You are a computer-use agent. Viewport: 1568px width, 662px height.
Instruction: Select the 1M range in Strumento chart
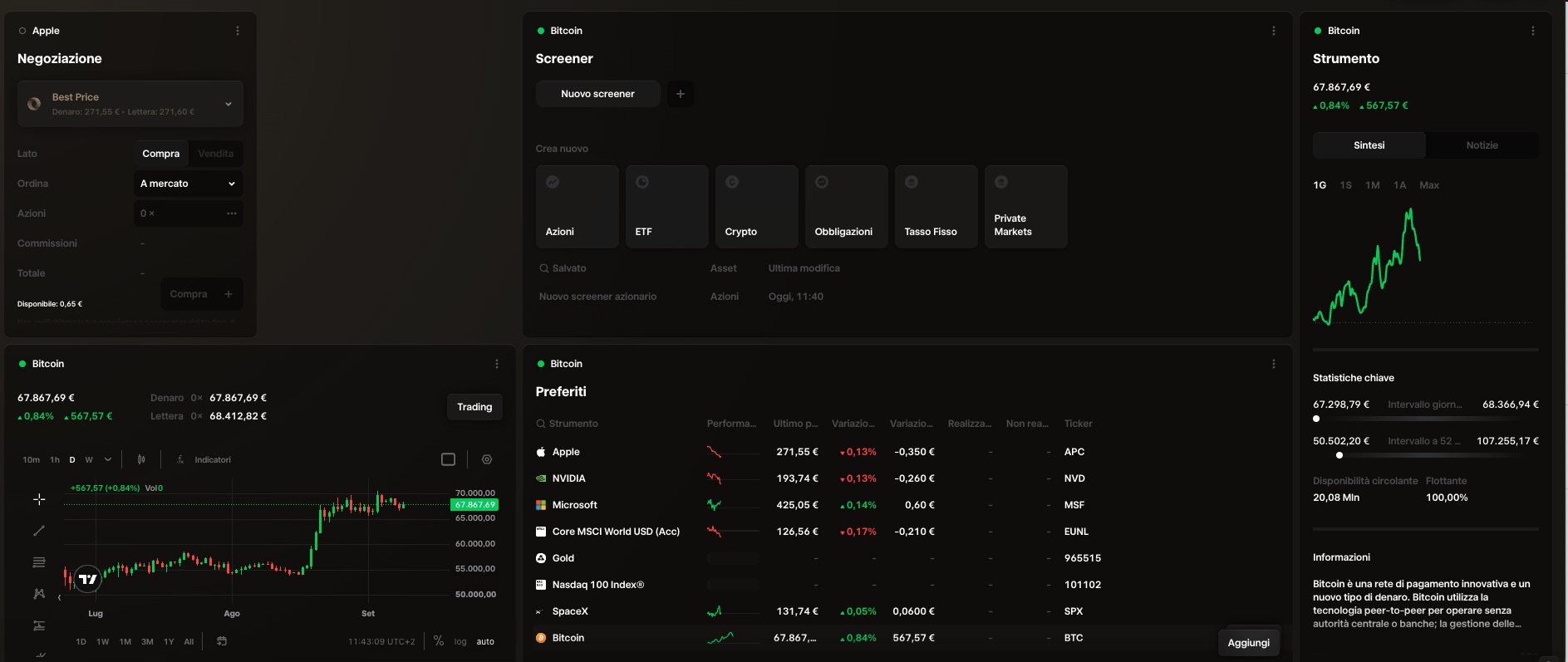coord(1373,185)
